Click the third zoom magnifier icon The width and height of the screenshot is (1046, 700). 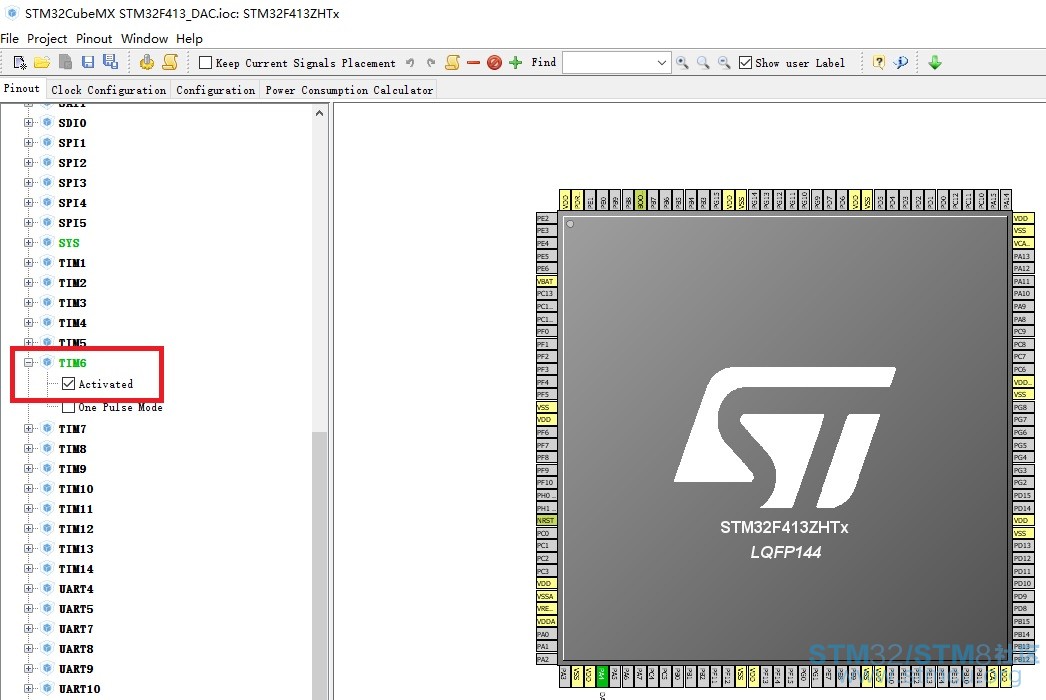(x=724, y=63)
